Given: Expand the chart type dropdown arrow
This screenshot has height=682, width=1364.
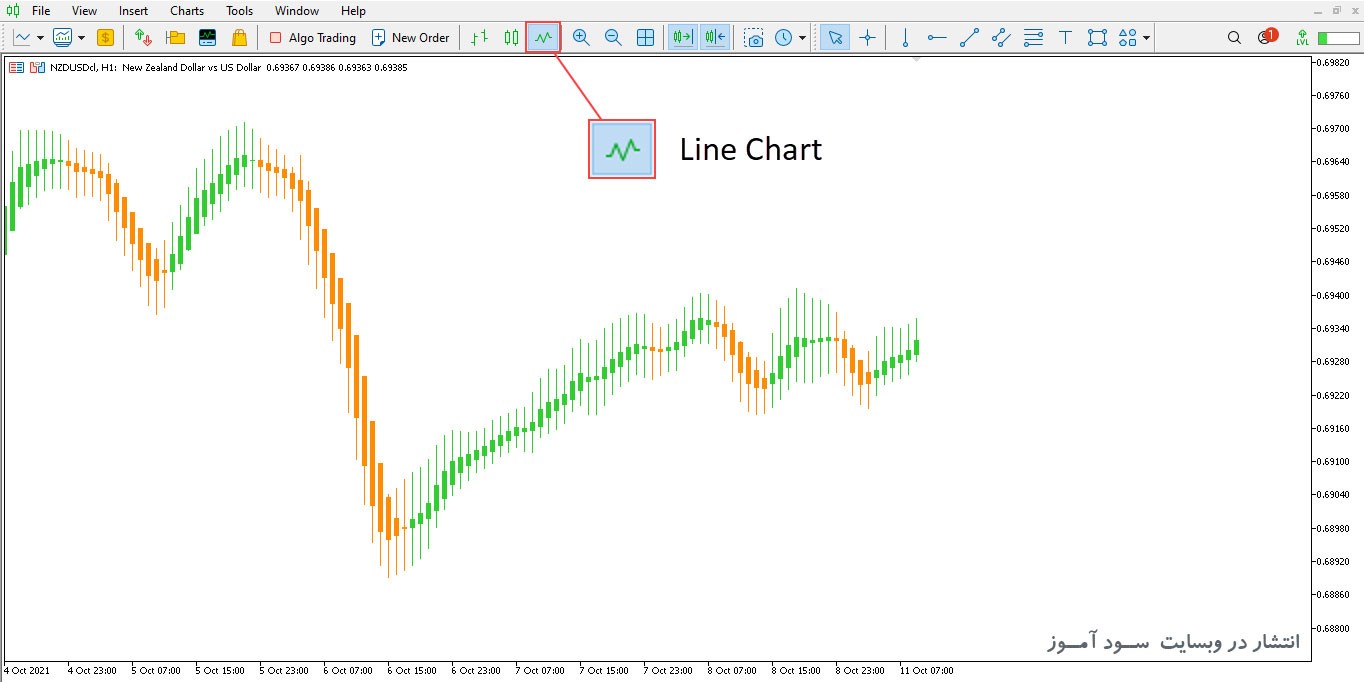Looking at the screenshot, I should point(40,38).
